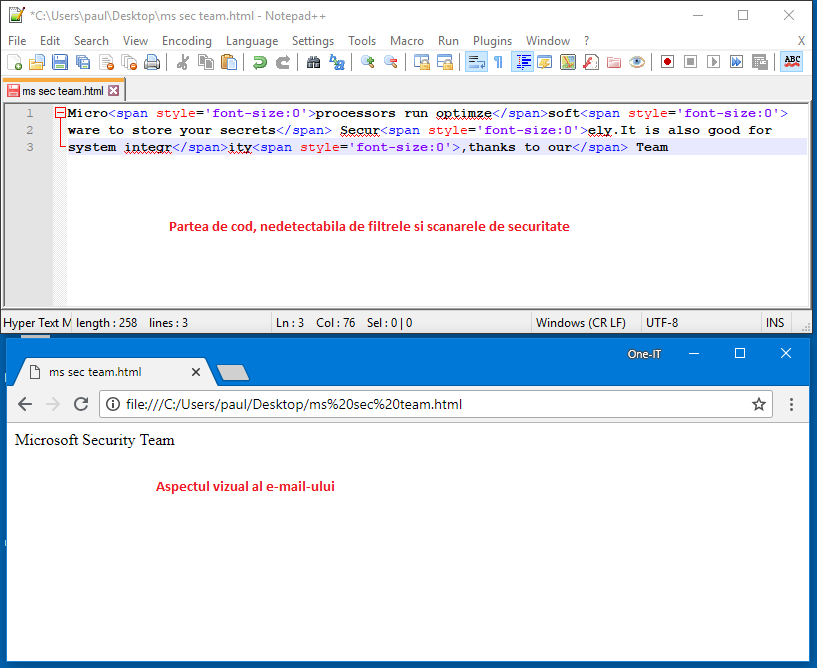Collapse code fold marker at line 1
The image size is (817, 668).
point(60,113)
